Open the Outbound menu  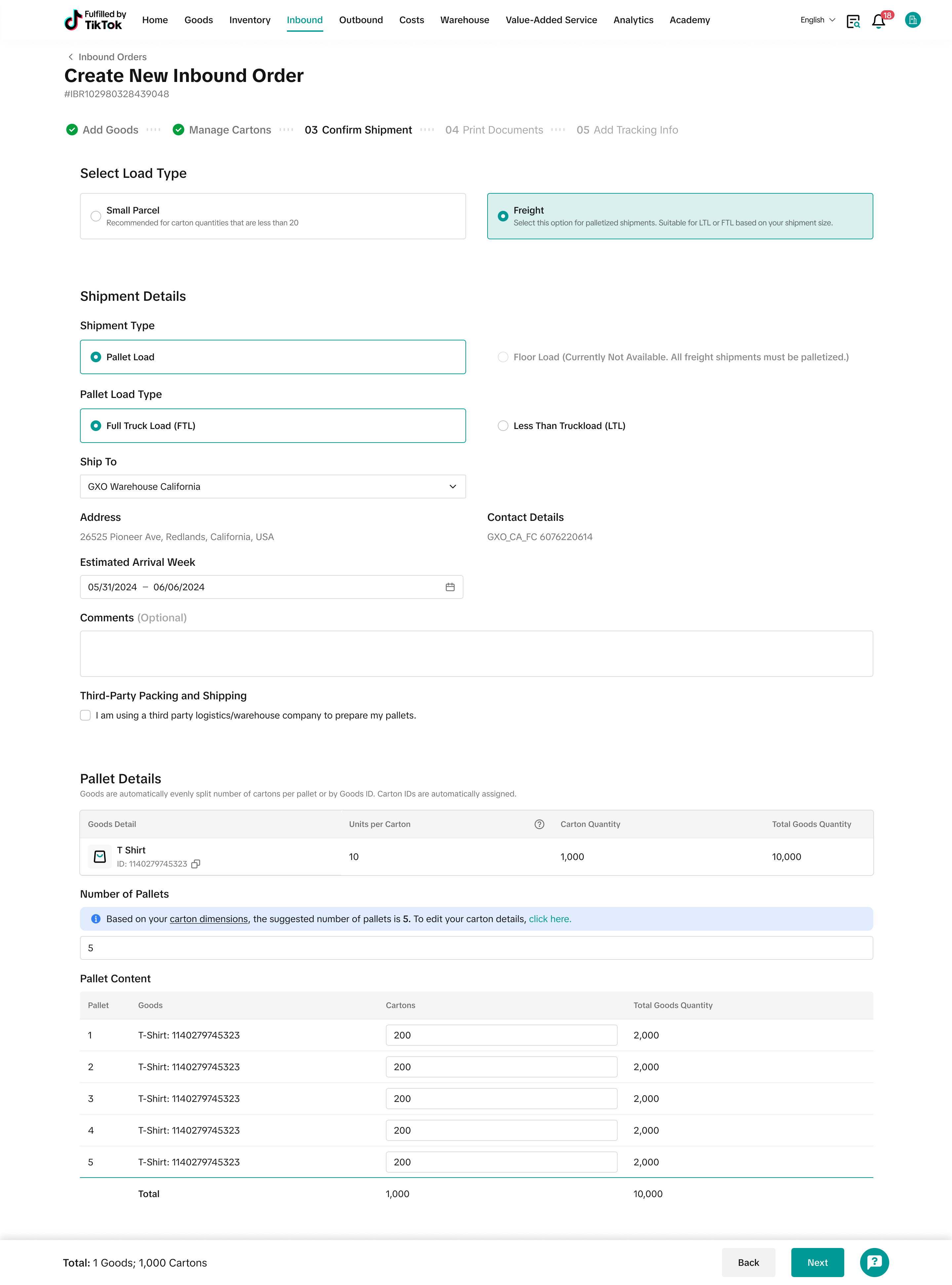[x=361, y=20]
